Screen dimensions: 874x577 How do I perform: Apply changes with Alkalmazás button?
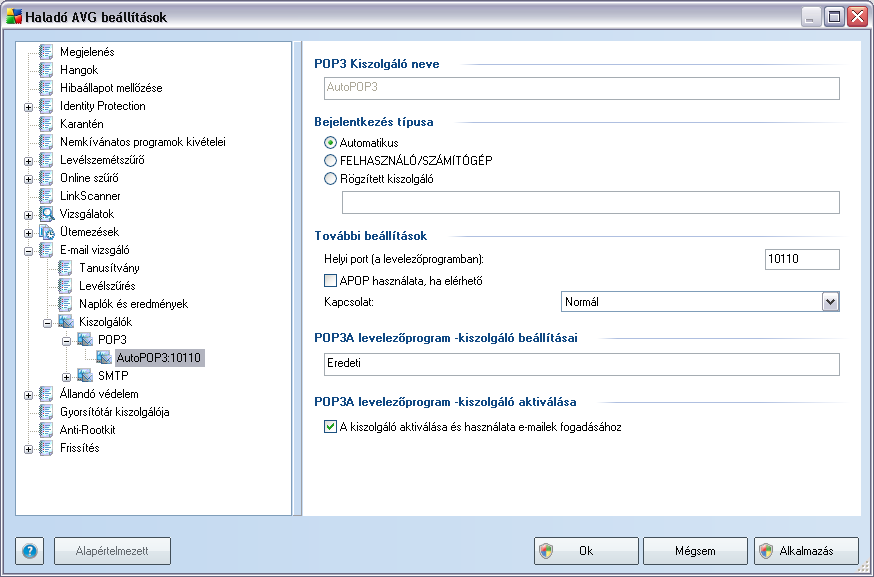click(x=806, y=551)
